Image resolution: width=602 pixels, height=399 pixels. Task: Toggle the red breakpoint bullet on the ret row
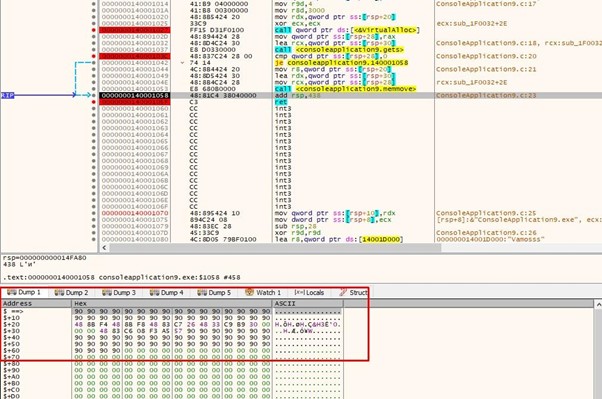pyautogui.click(x=94, y=102)
